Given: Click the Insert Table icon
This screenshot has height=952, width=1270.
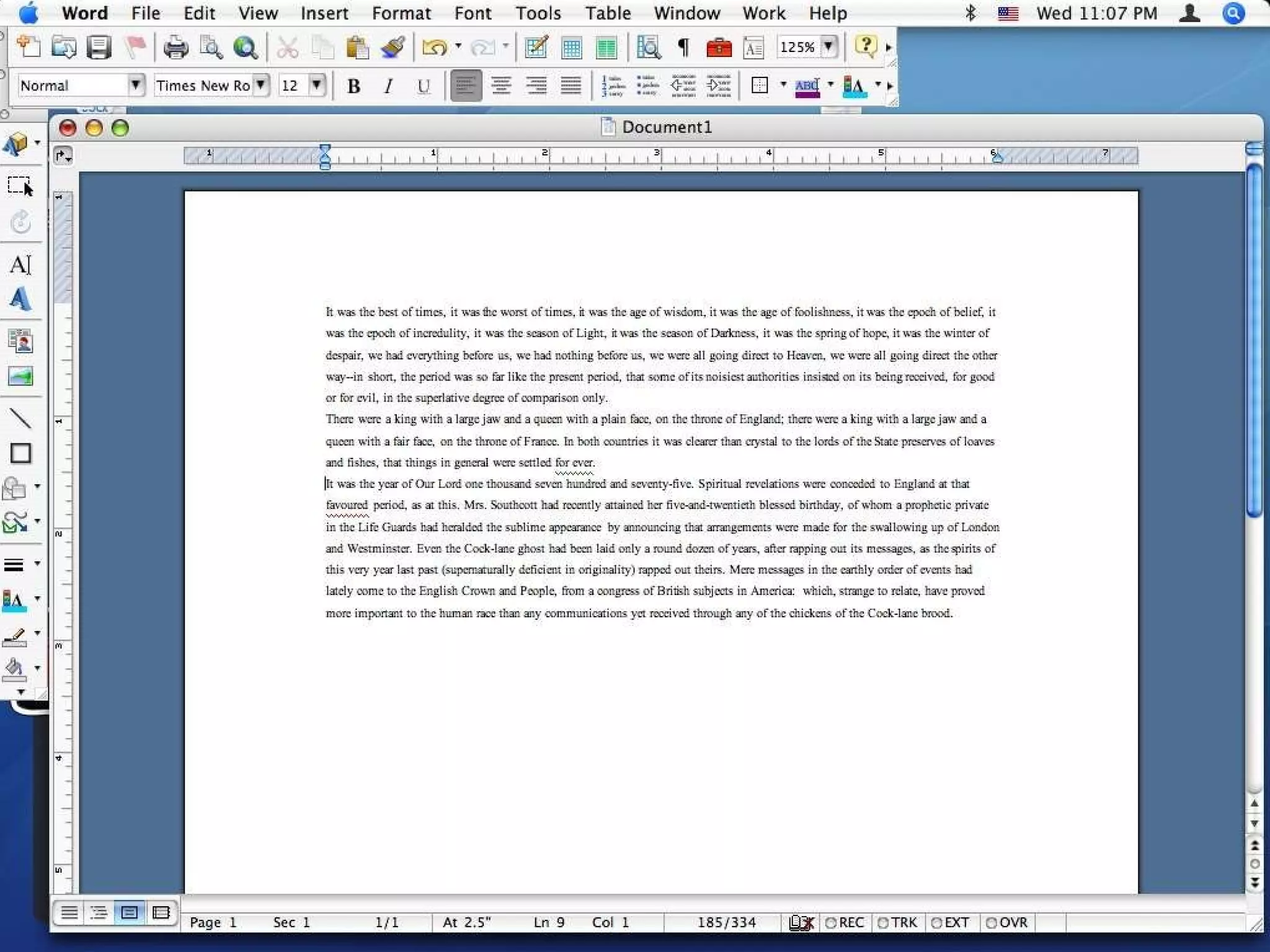Looking at the screenshot, I should (x=571, y=47).
